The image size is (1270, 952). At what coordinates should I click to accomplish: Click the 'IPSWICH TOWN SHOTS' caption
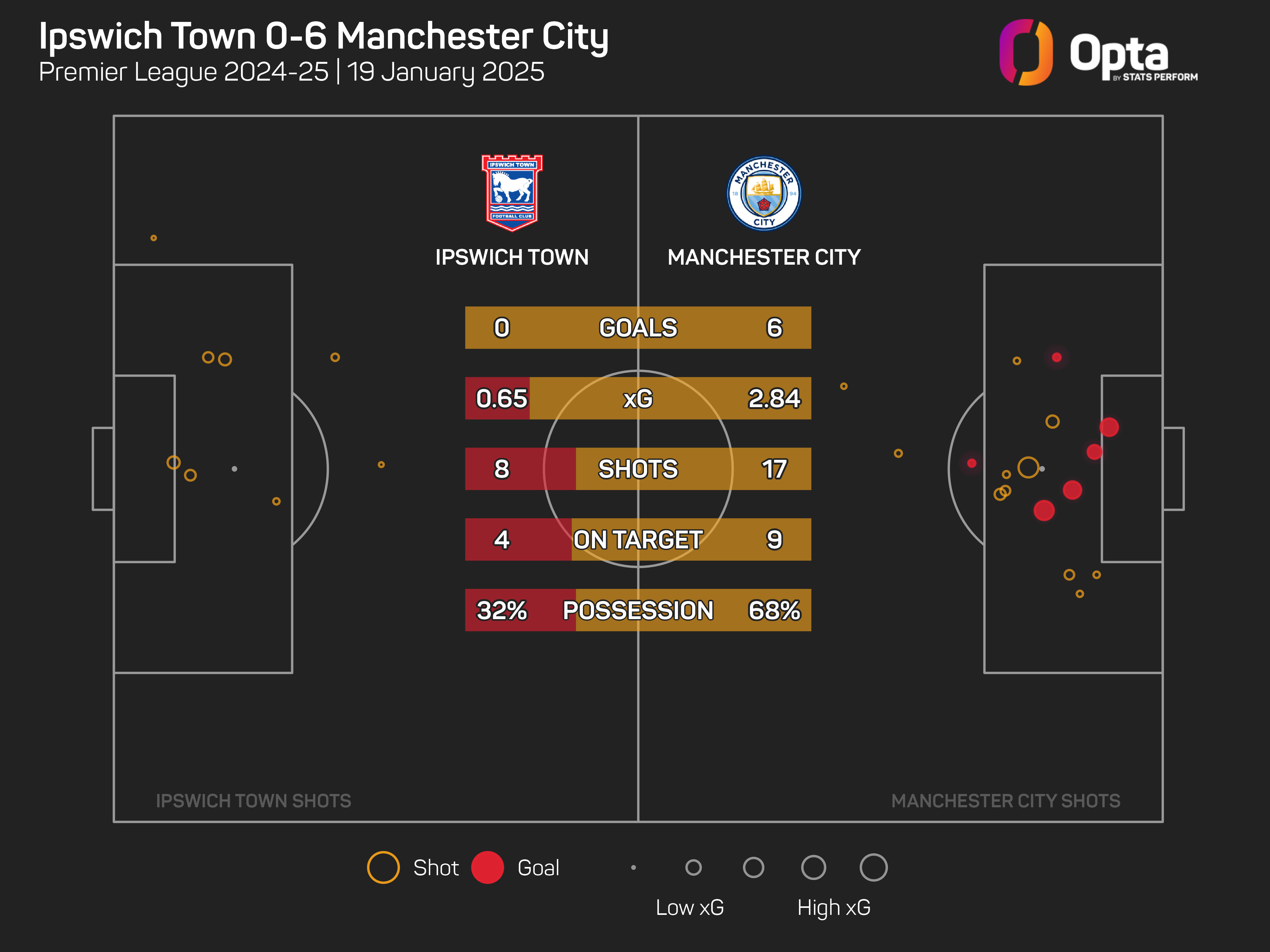(253, 801)
